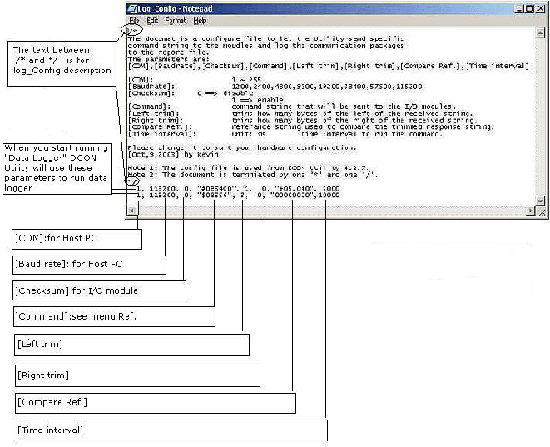Open the File menu
Image resolution: width=550 pixels, height=447 pixels.
(x=134, y=21)
